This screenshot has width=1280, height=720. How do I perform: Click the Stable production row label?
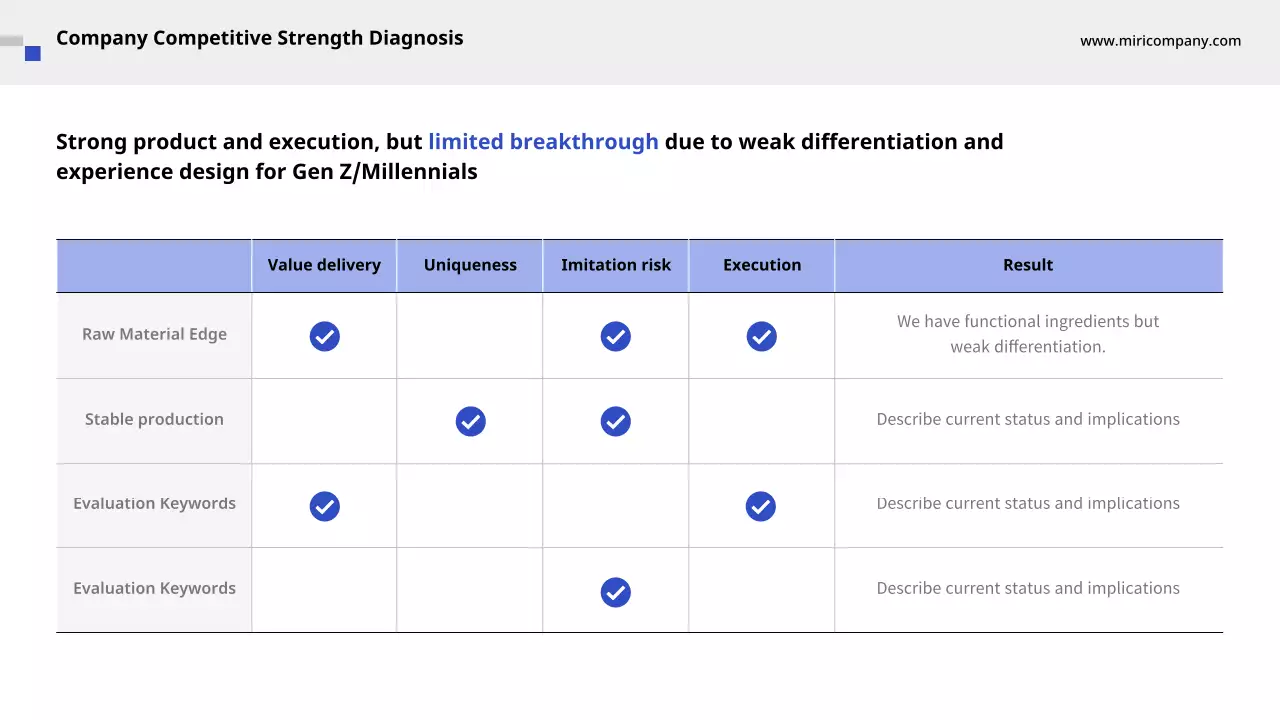[x=154, y=419]
